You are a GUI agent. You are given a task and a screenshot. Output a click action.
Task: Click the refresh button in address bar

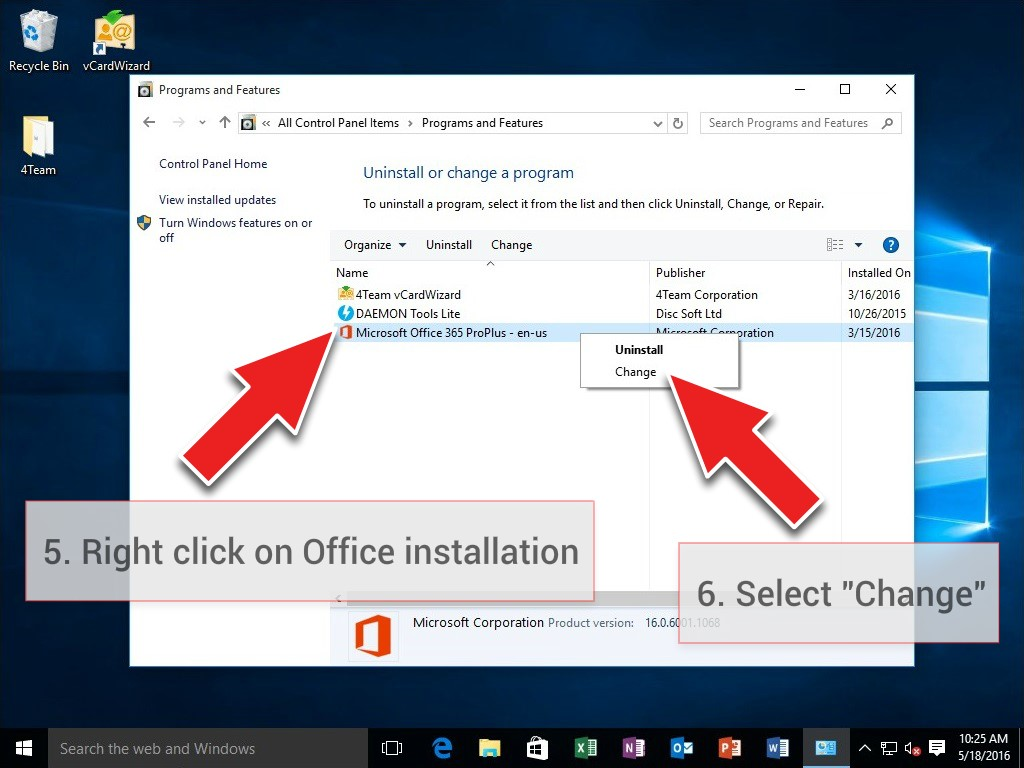point(679,123)
